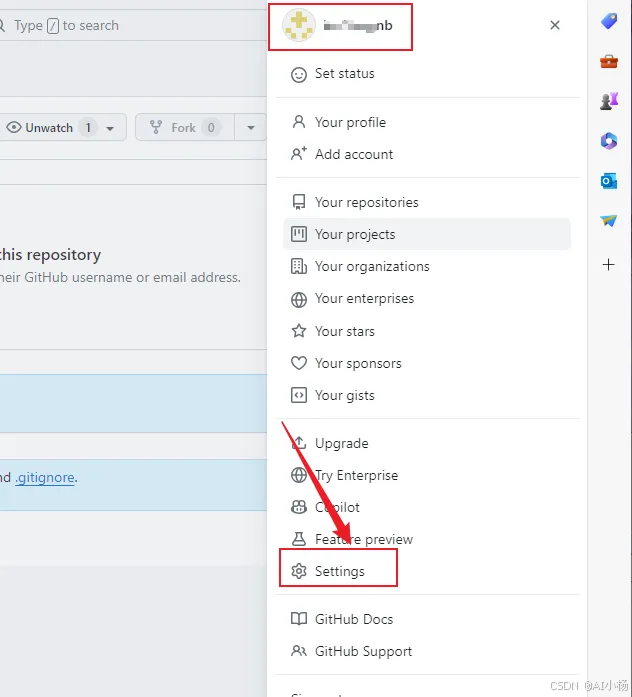Click the beaker icon for Feature preview
The height and width of the screenshot is (697, 632).
[x=299, y=539]
